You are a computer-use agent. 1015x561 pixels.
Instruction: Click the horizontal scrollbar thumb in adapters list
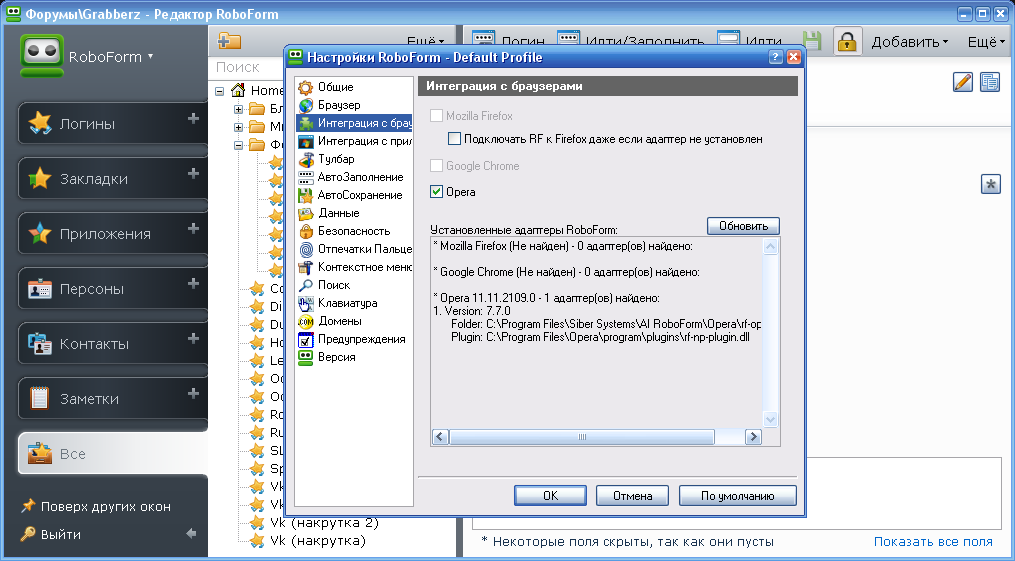tap(582, 437)
